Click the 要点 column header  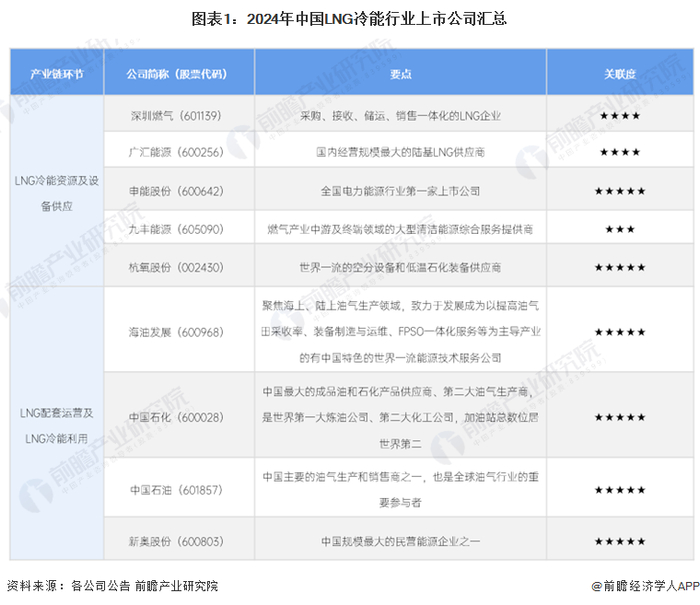coord(400,72)
